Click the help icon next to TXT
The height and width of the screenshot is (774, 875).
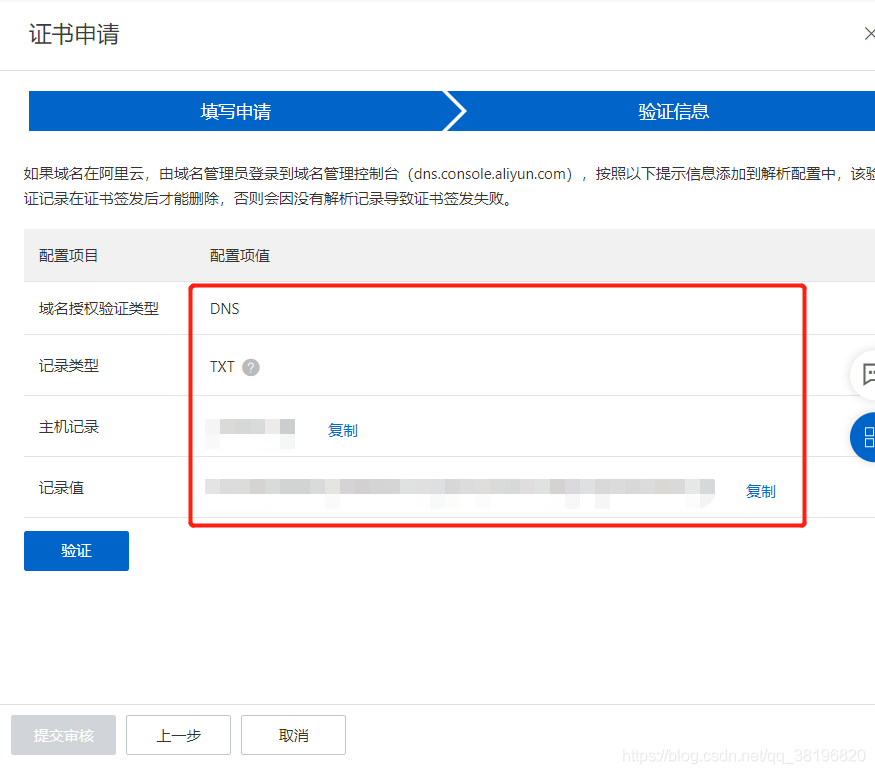coord(251,367)
